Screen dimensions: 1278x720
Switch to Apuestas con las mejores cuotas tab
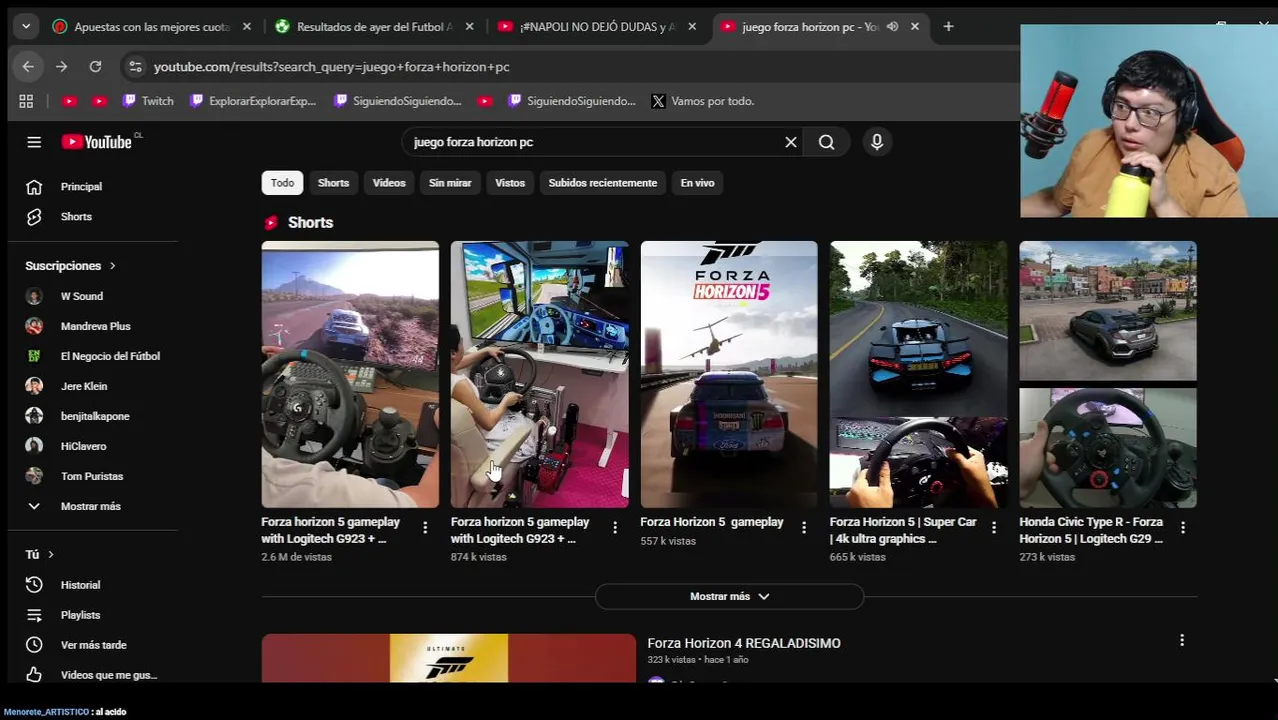click(x=150, y=27)
